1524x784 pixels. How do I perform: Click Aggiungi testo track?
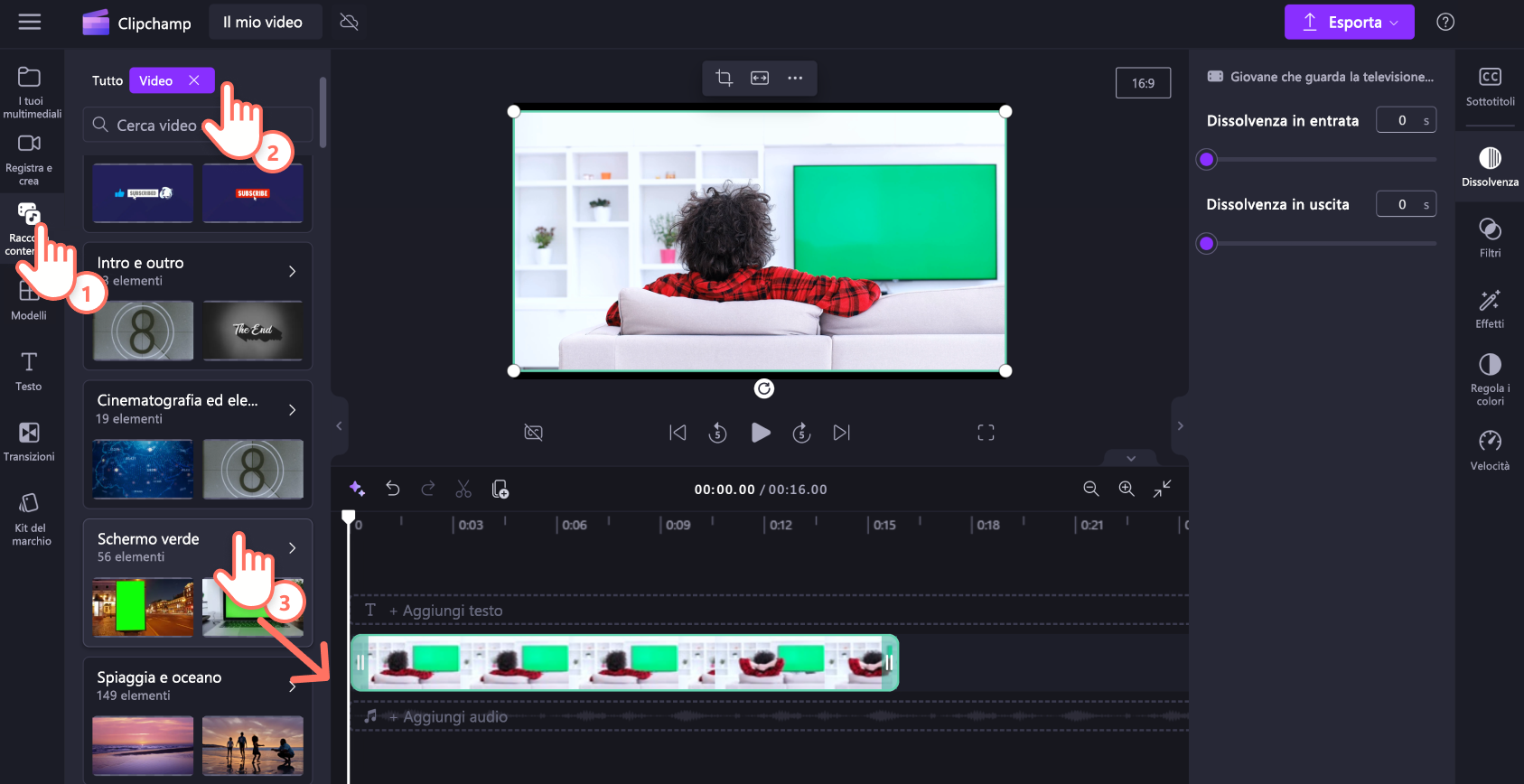coord(770,611)
